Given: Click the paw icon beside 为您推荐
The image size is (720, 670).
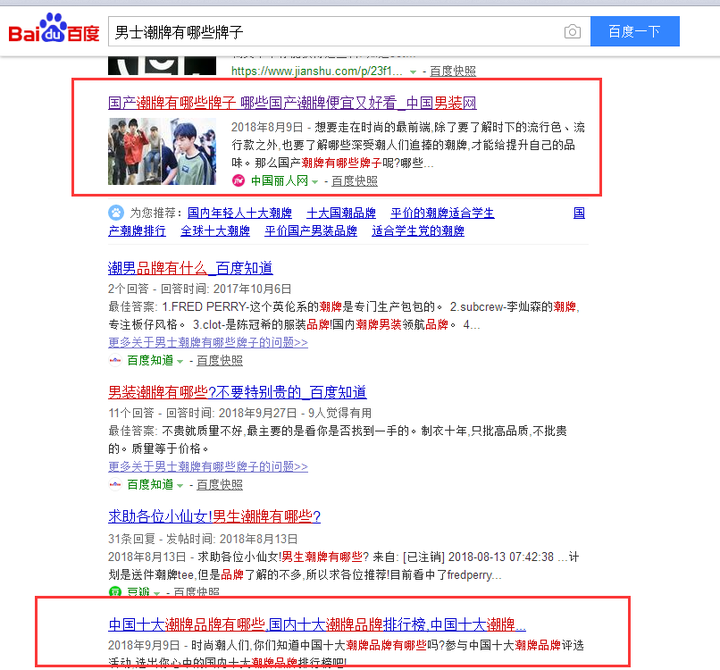Looking at the screenshot, I should tap(116, 213).
